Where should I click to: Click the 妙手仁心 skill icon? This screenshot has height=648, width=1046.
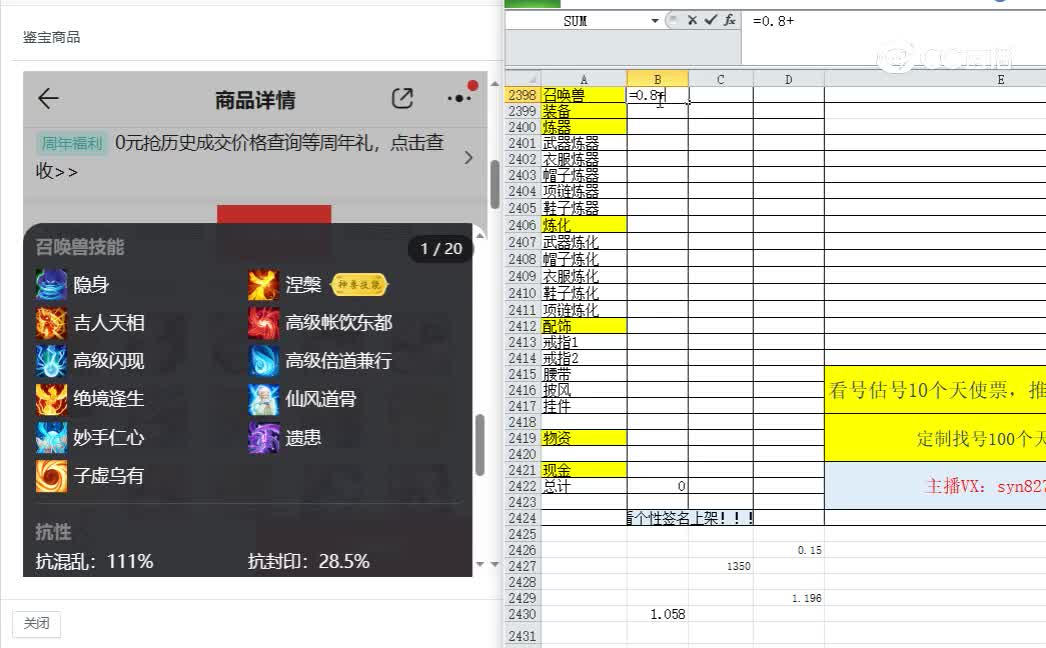[49, 438]
